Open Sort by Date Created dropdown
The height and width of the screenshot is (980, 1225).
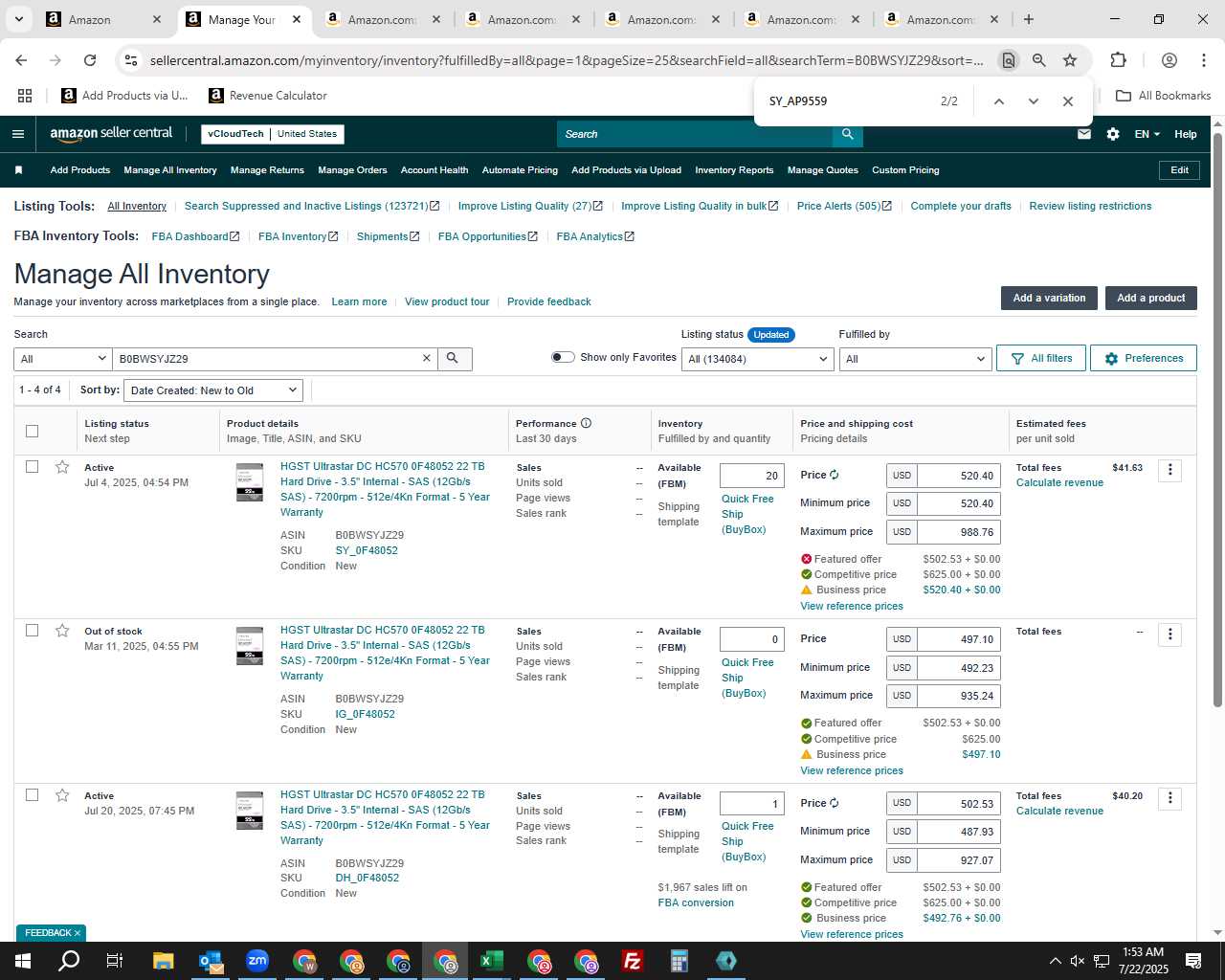pyautogui.click(x=214, y=390)
